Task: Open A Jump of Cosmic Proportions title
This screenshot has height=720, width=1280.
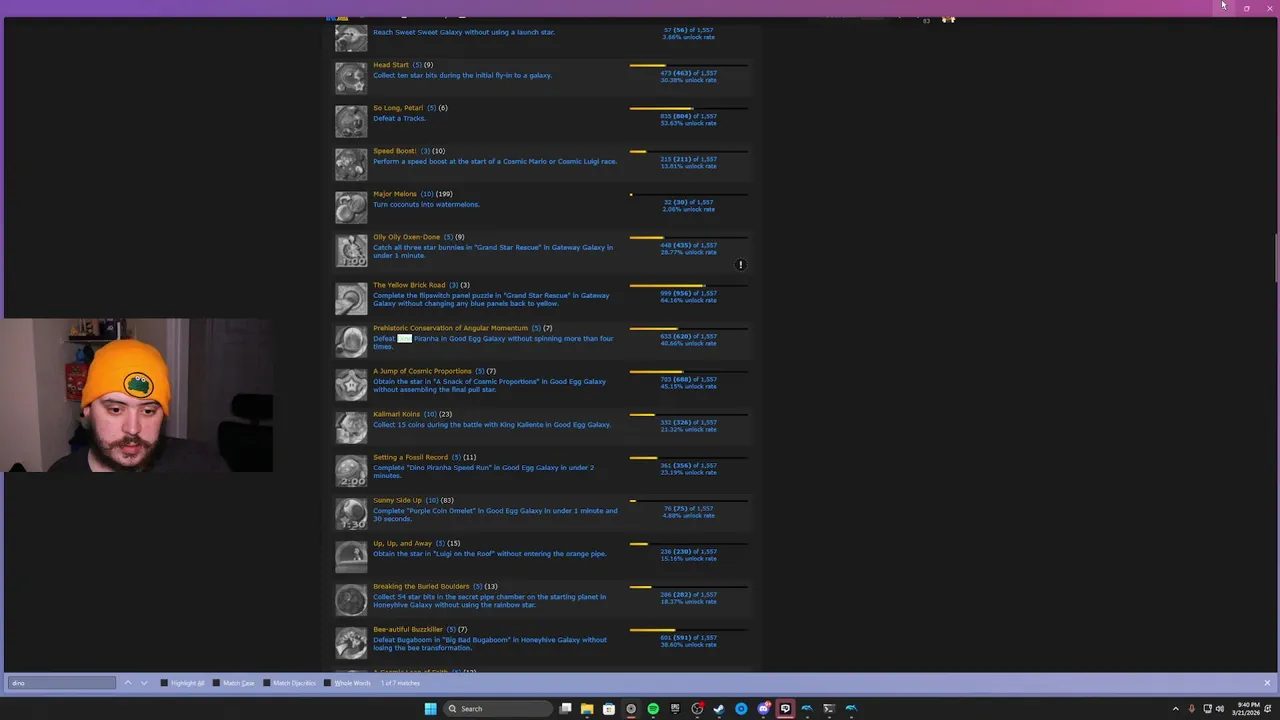Action: (x=422, y=371)
